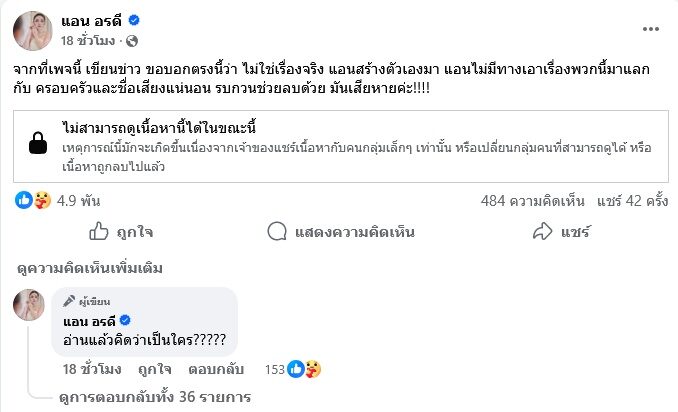Click the comment's reaction icons beside 153

pyautogui.click(x=304, y=369)
